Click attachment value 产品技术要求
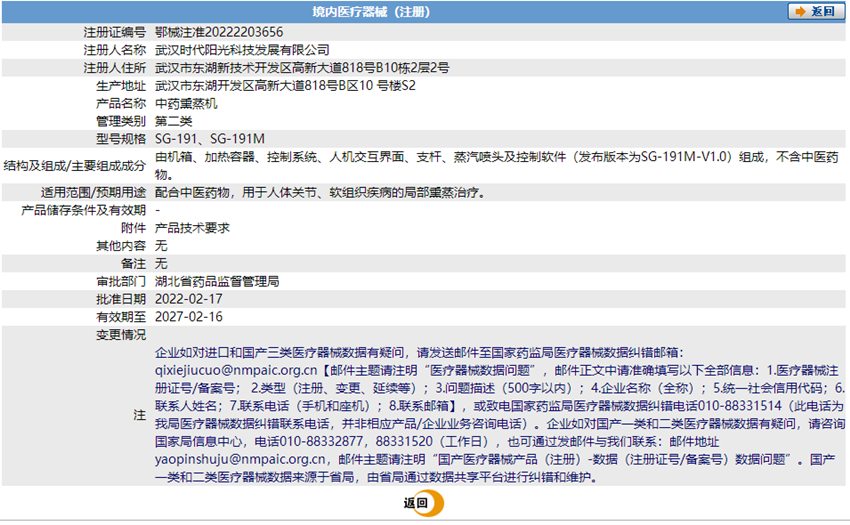Screen dimensions: 850x525 (x=192, y=228)
